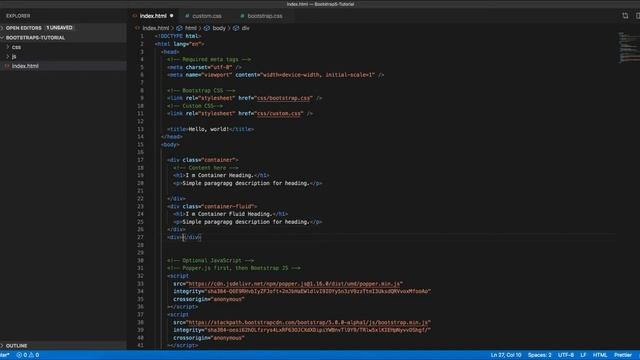
Task: Click Ln 27, Col 10 in status bar
Action: (506, 355)
